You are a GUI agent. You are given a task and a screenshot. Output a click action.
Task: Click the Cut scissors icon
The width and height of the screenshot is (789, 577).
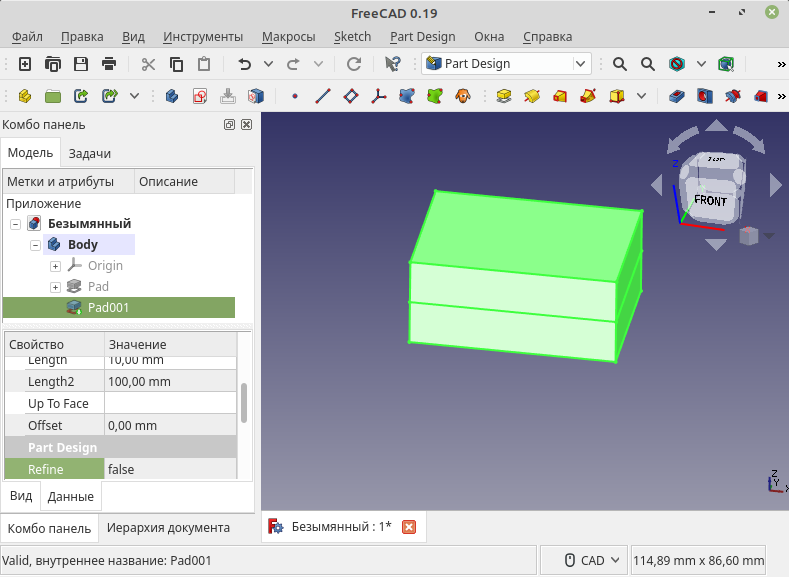click(x=148, y=64)
